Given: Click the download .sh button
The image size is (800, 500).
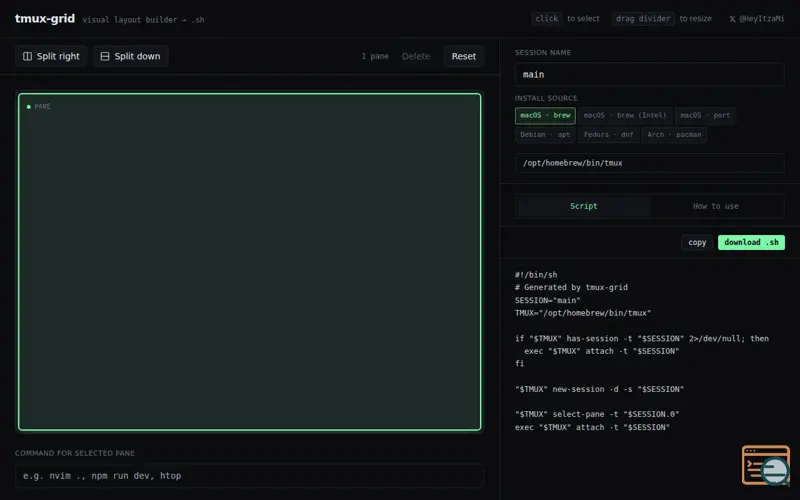Looking at the screenshot, I should click(x=751, y=242).
